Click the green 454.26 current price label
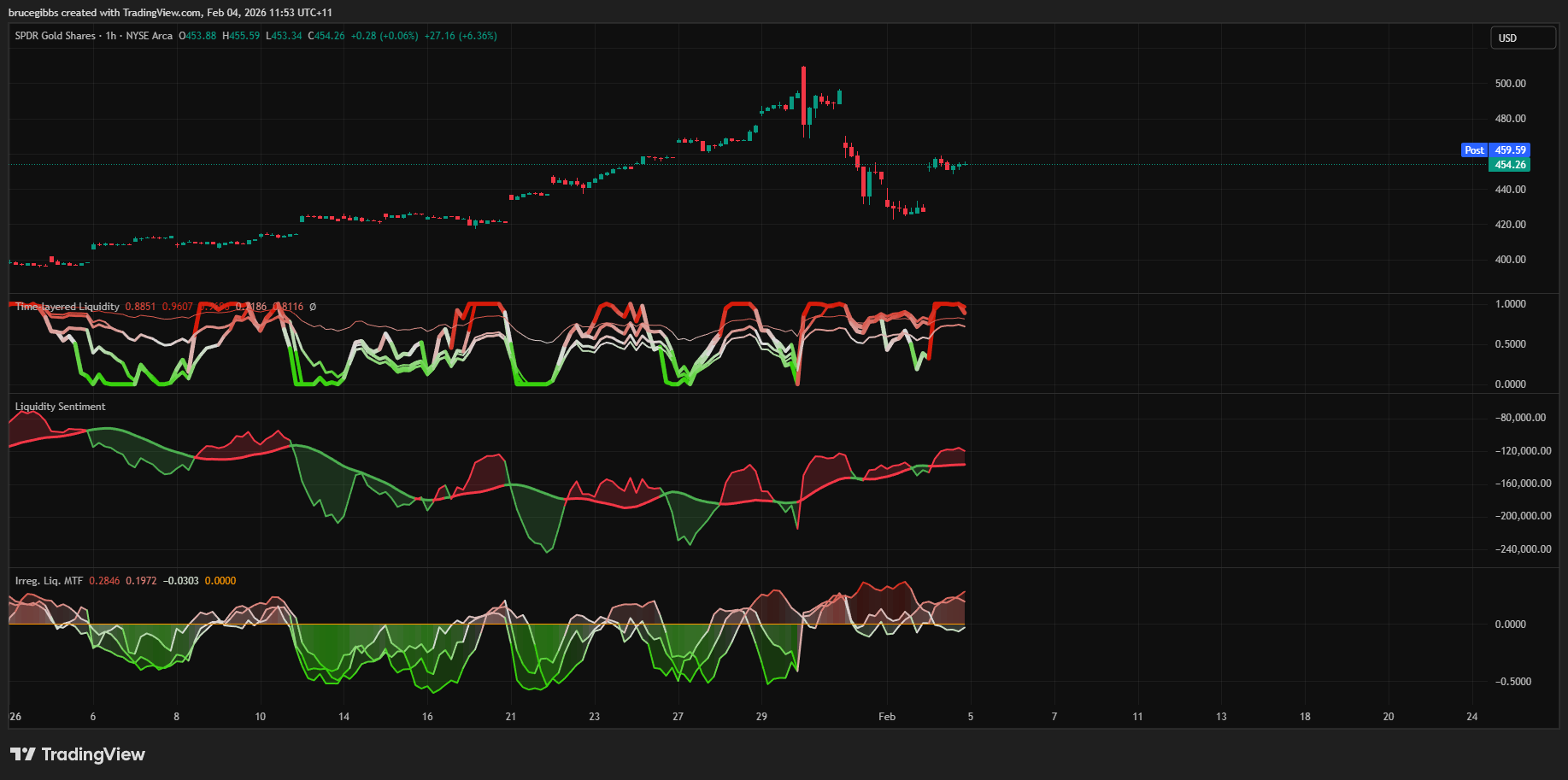This screenshot has height=780, width=1568. [1510, 165]
